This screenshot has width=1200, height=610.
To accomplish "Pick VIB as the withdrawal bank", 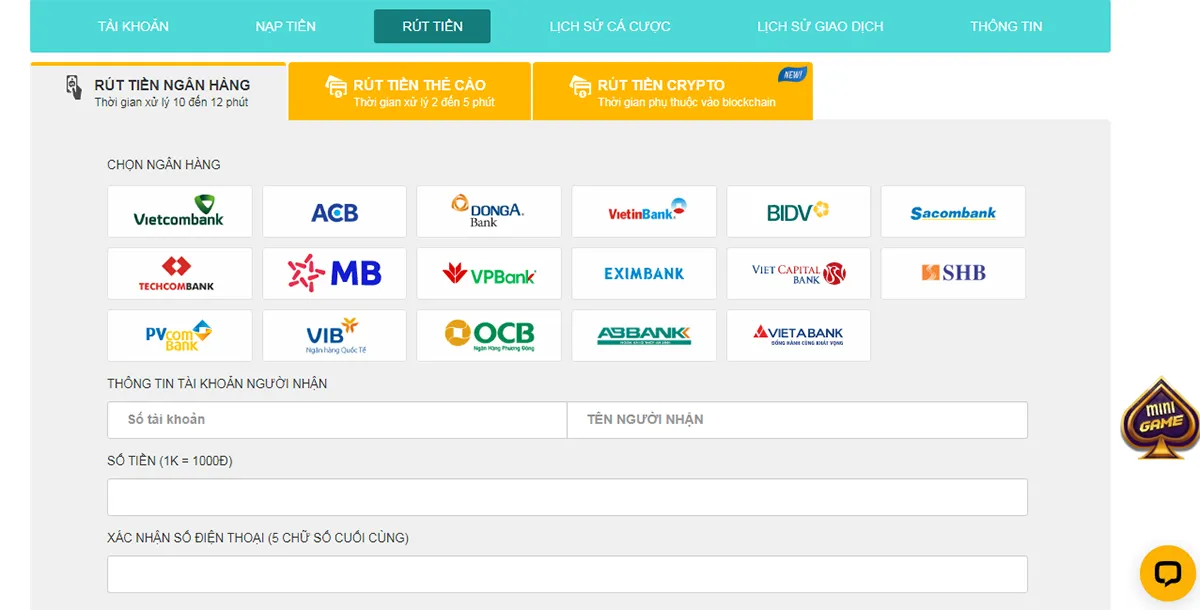I will click(335, 336).
